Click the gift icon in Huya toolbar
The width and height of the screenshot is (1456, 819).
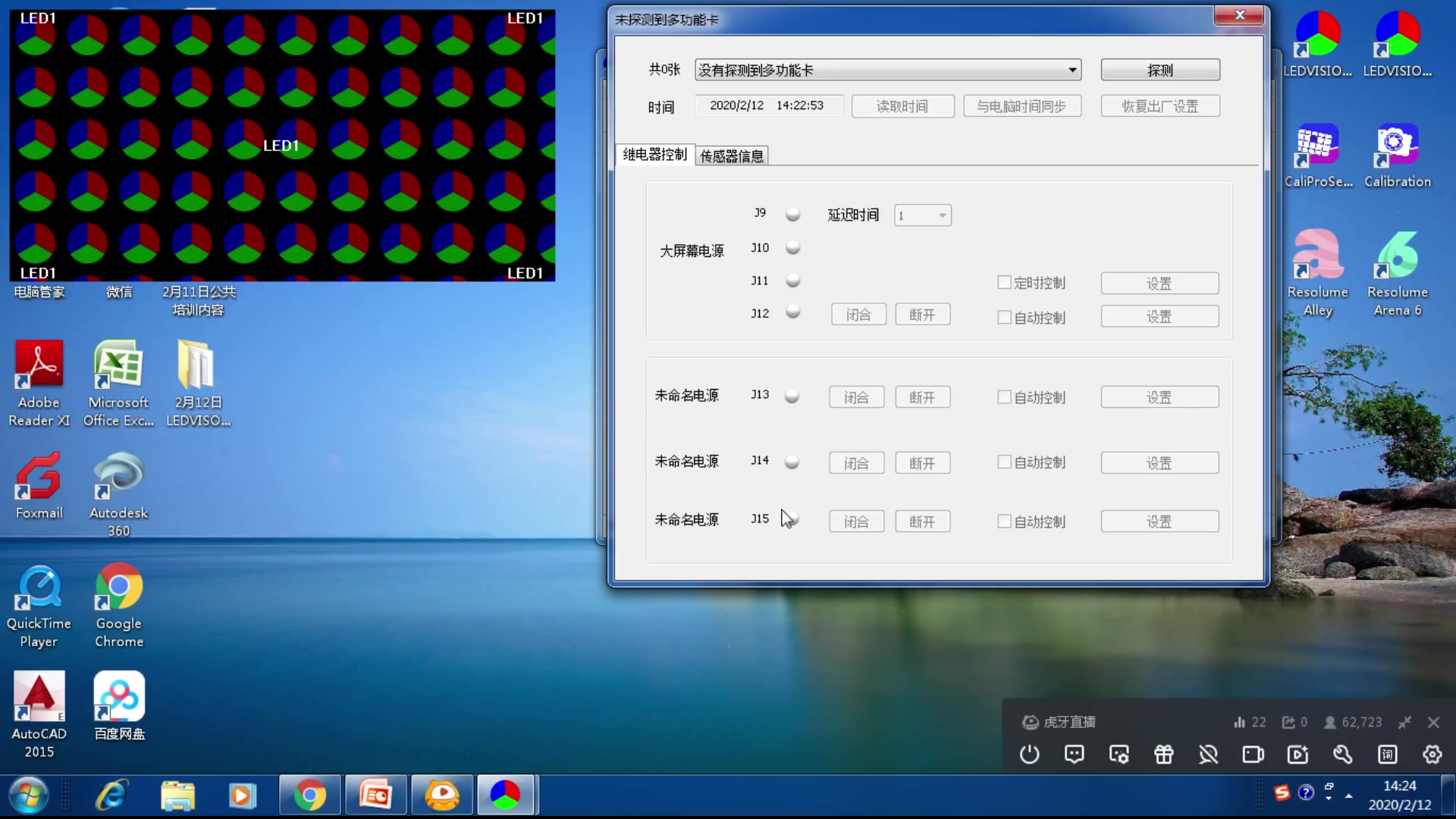(x=1163, y=755)
